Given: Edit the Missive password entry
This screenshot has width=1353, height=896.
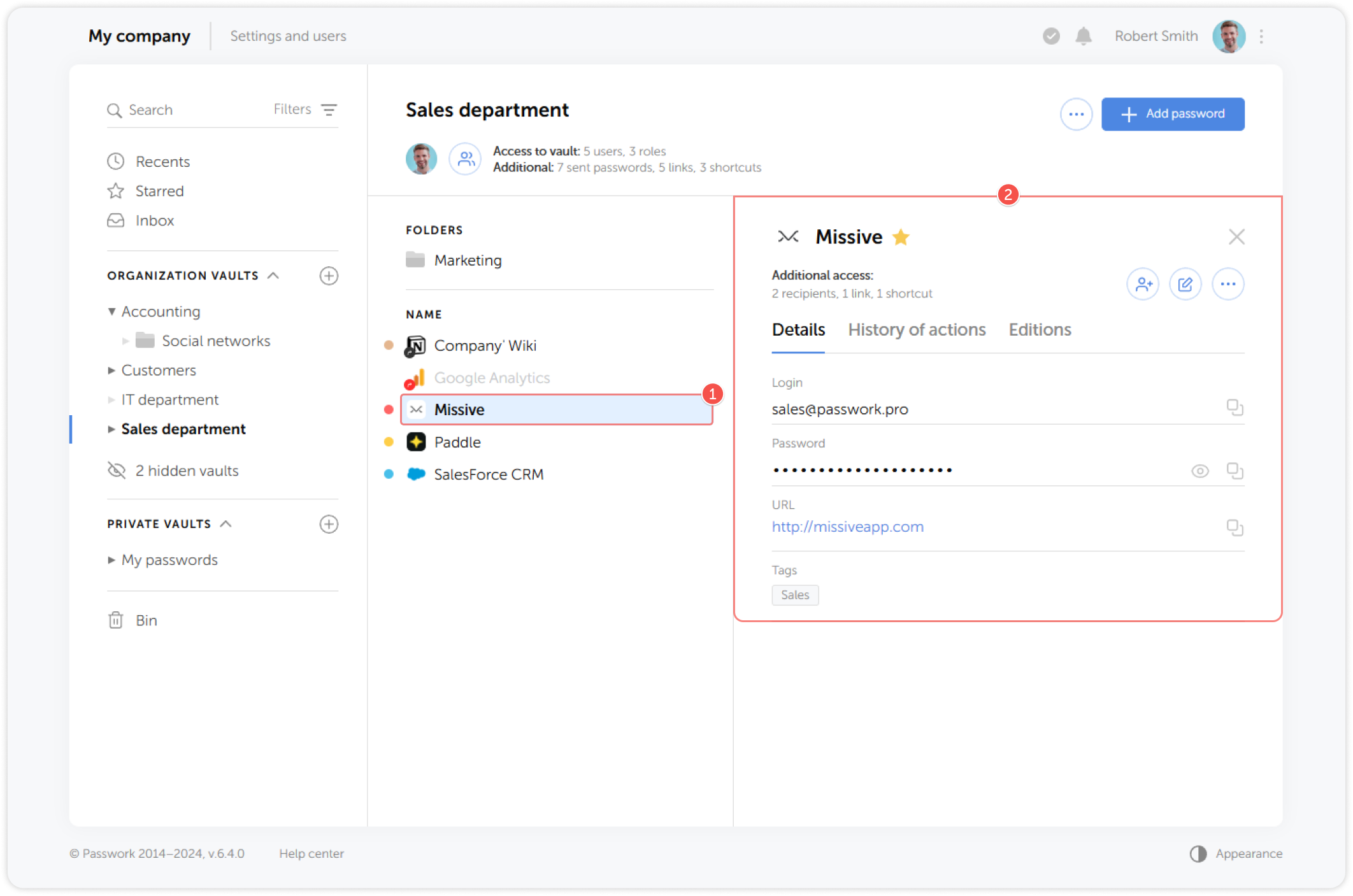Looking at the screenshot, I should (x=1185, y=284).
